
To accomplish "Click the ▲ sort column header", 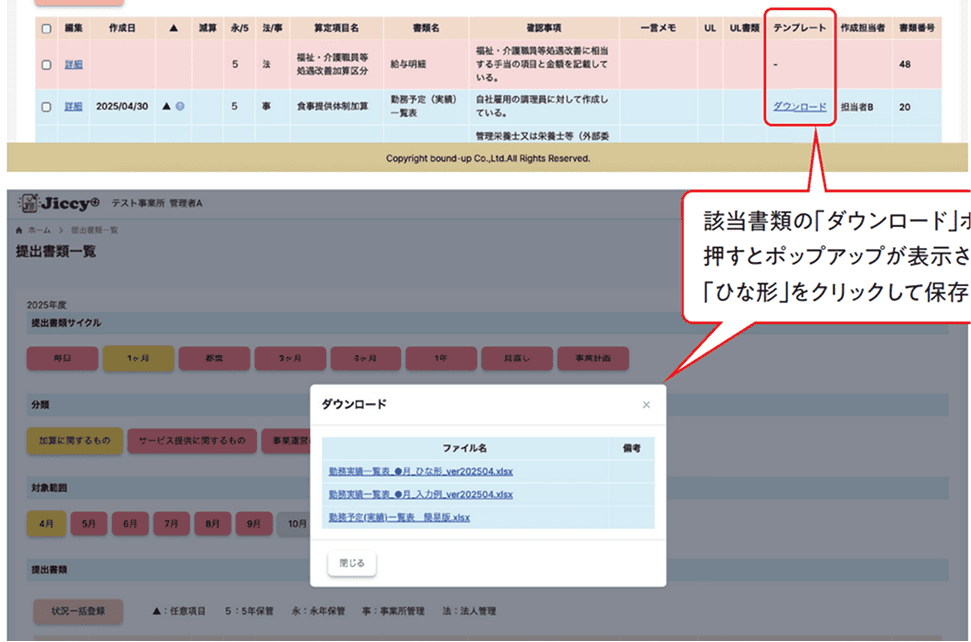I will (173, 28).
